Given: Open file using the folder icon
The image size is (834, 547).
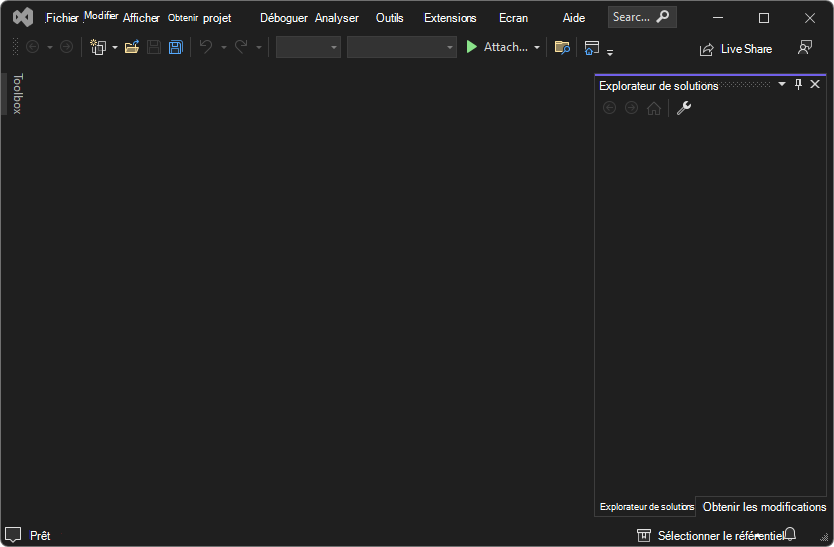Looking at the screenshot, I should [132, 47].
